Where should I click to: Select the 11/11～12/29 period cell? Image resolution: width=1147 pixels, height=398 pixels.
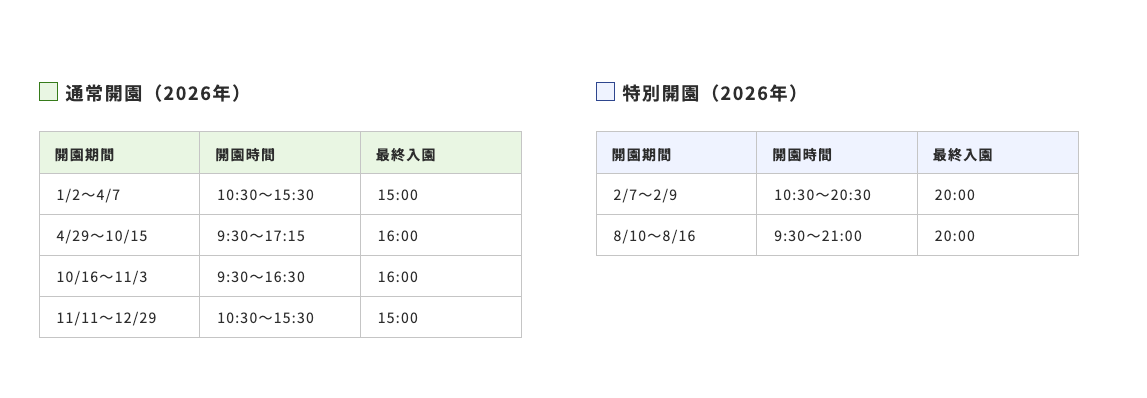119,317
